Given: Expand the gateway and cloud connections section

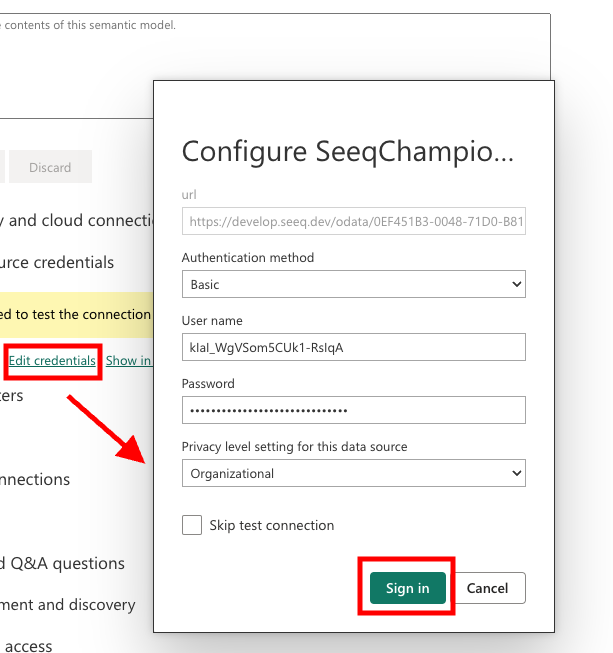Looking at the screenshot, I should (x=76, y=220).
